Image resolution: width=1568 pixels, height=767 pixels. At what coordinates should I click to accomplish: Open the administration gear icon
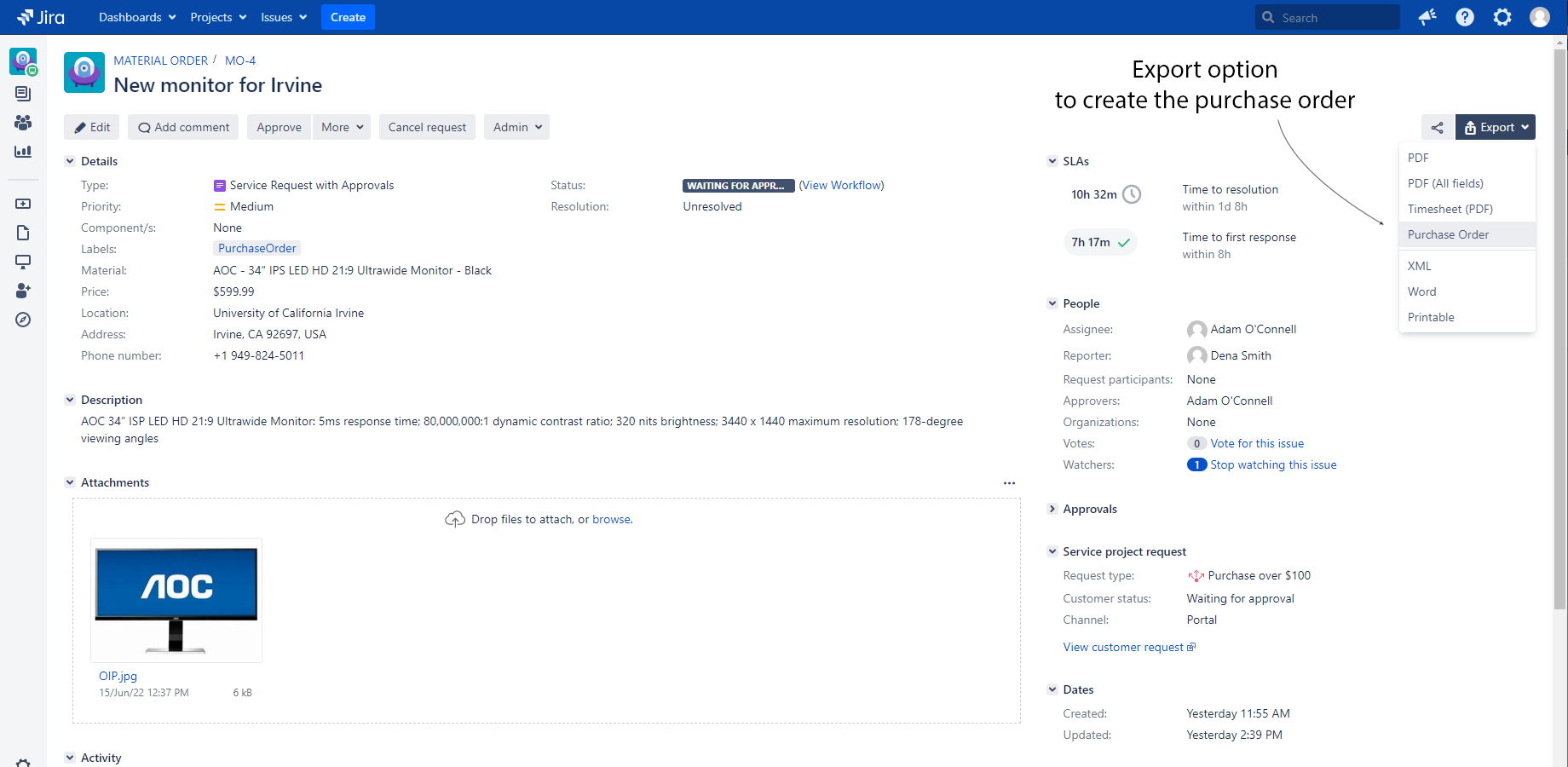click(1502, 17)
